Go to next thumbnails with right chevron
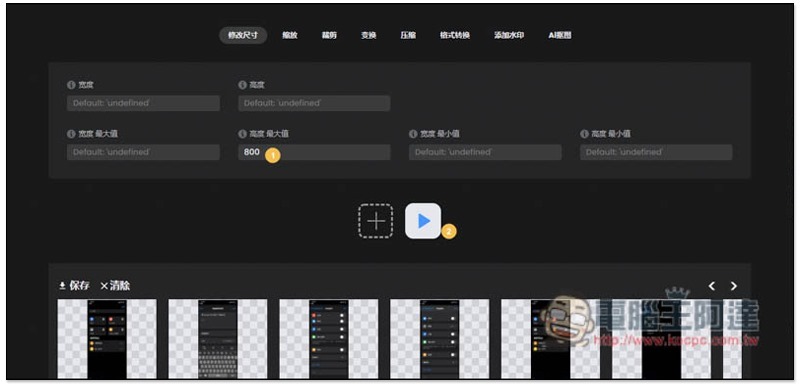Image resolution: width=800 pixels, height=384 pixels. pyautogui.click(x=734, y=286)
